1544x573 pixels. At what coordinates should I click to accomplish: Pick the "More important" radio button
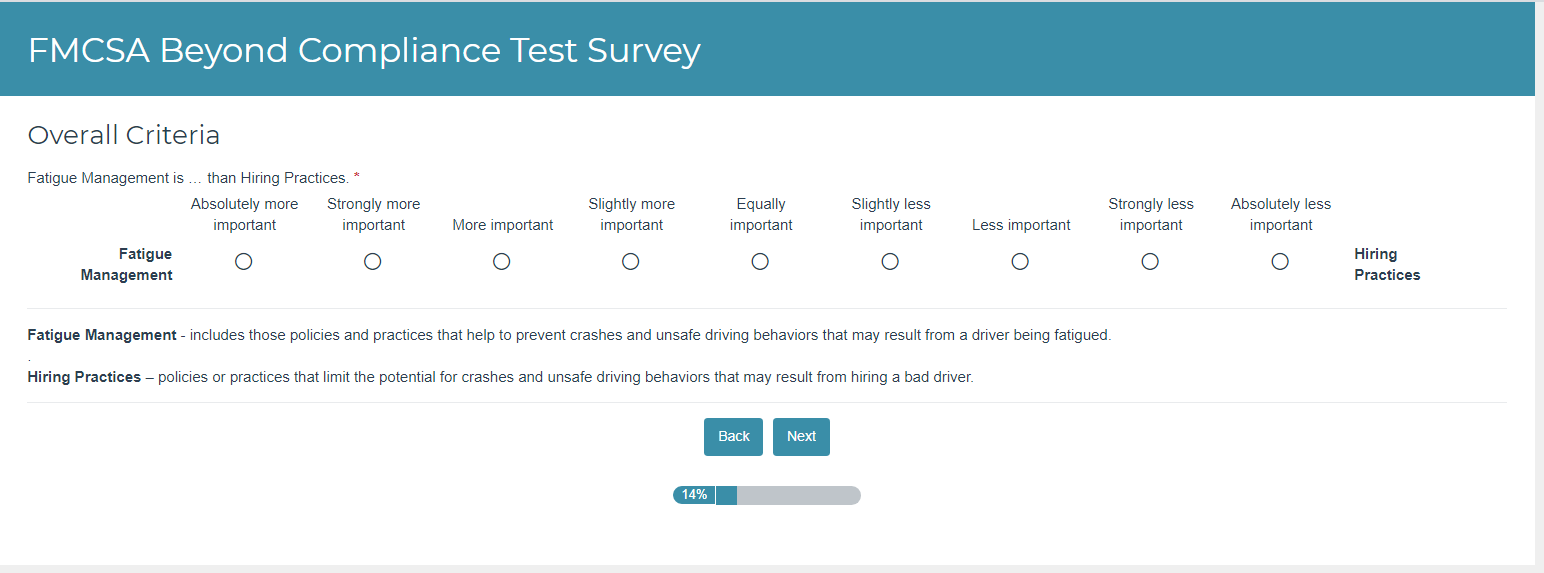point(502,261)
